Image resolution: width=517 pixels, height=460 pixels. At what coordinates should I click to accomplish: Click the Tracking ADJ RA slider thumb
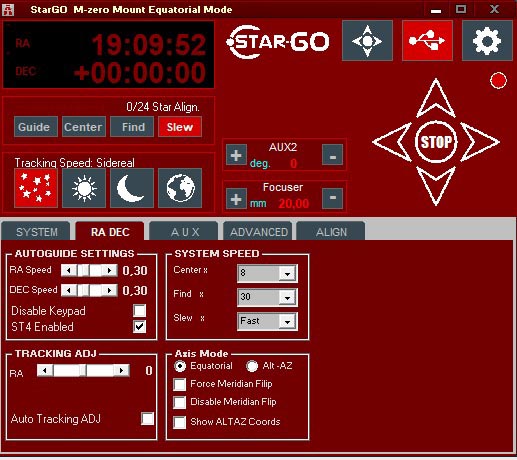pos(83,370)
